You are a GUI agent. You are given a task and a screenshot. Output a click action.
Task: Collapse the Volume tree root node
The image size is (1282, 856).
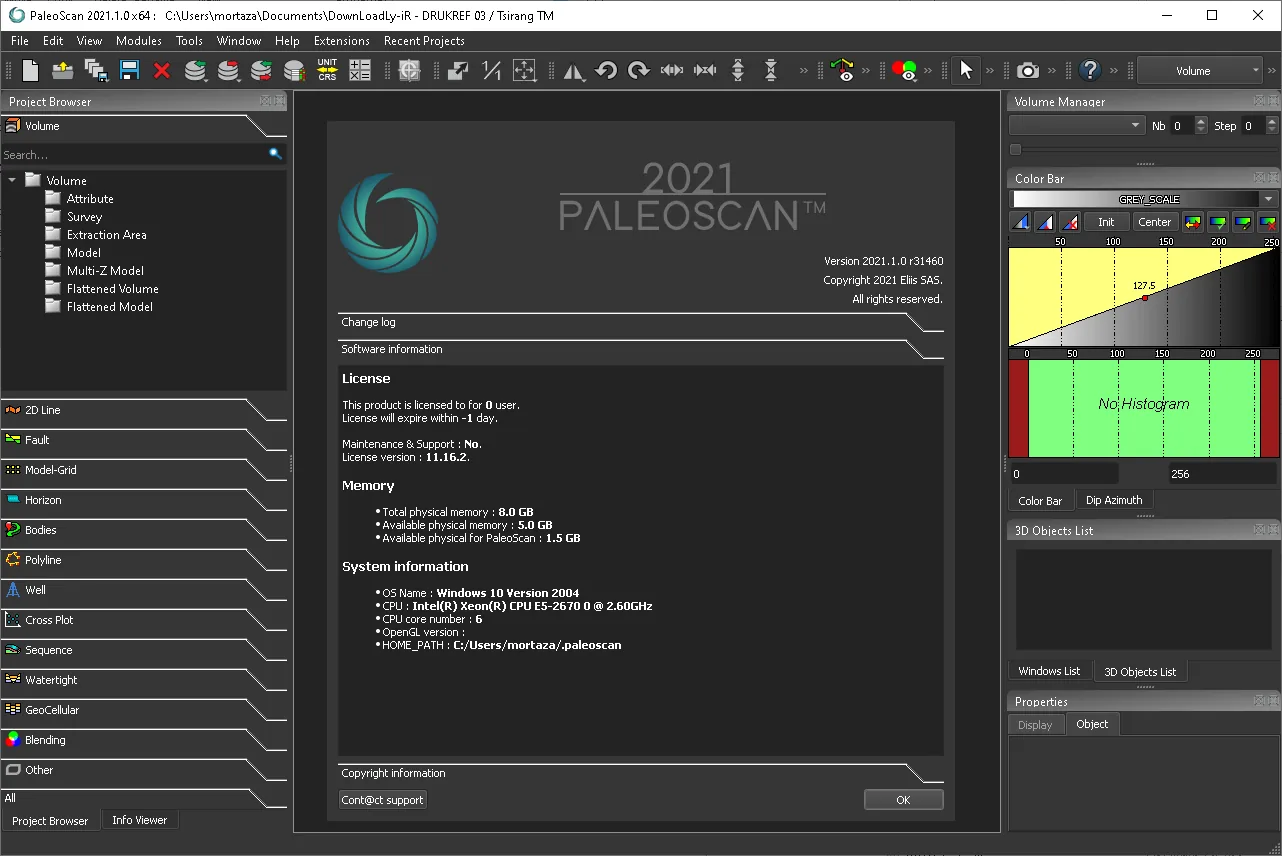[12, 180]
